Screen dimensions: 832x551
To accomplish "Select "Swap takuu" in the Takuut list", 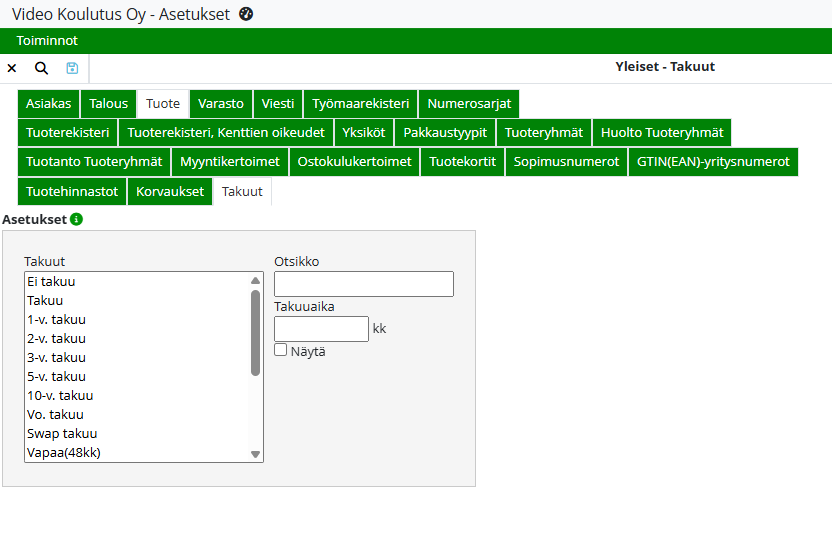I will pyautogui.click(x=62, y=434).
